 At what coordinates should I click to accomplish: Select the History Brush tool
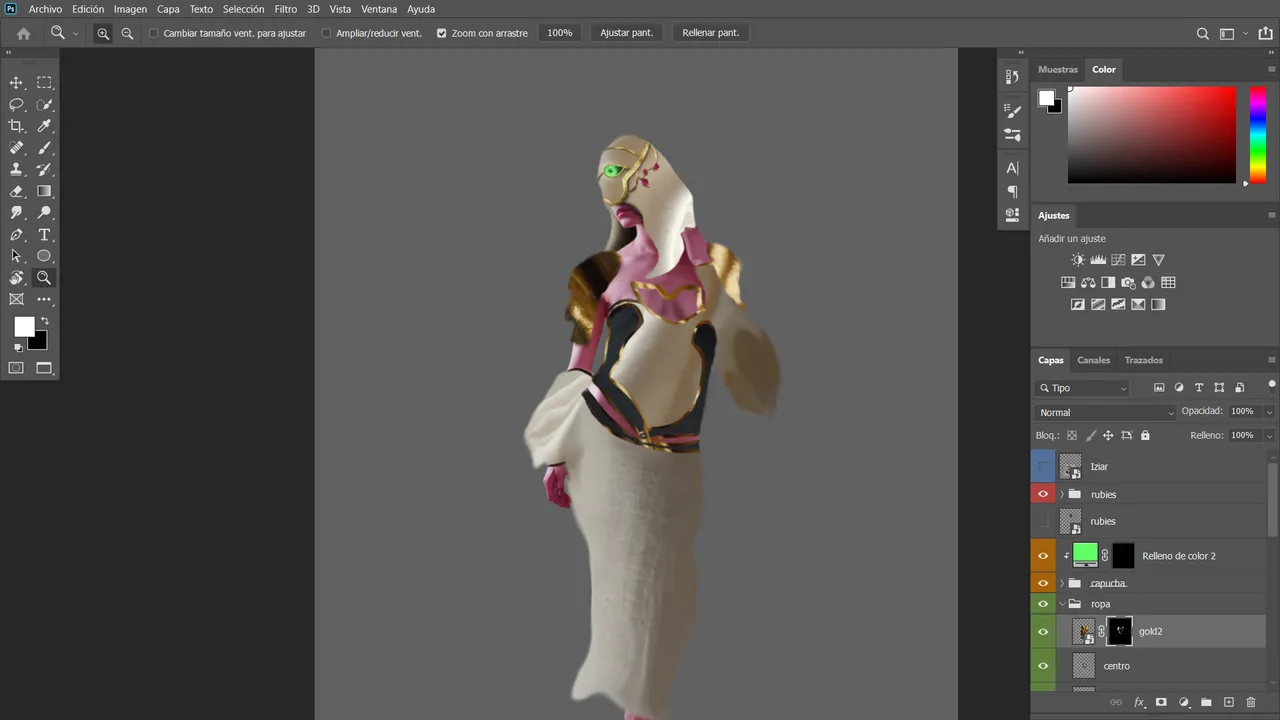(x=44, y=170)
